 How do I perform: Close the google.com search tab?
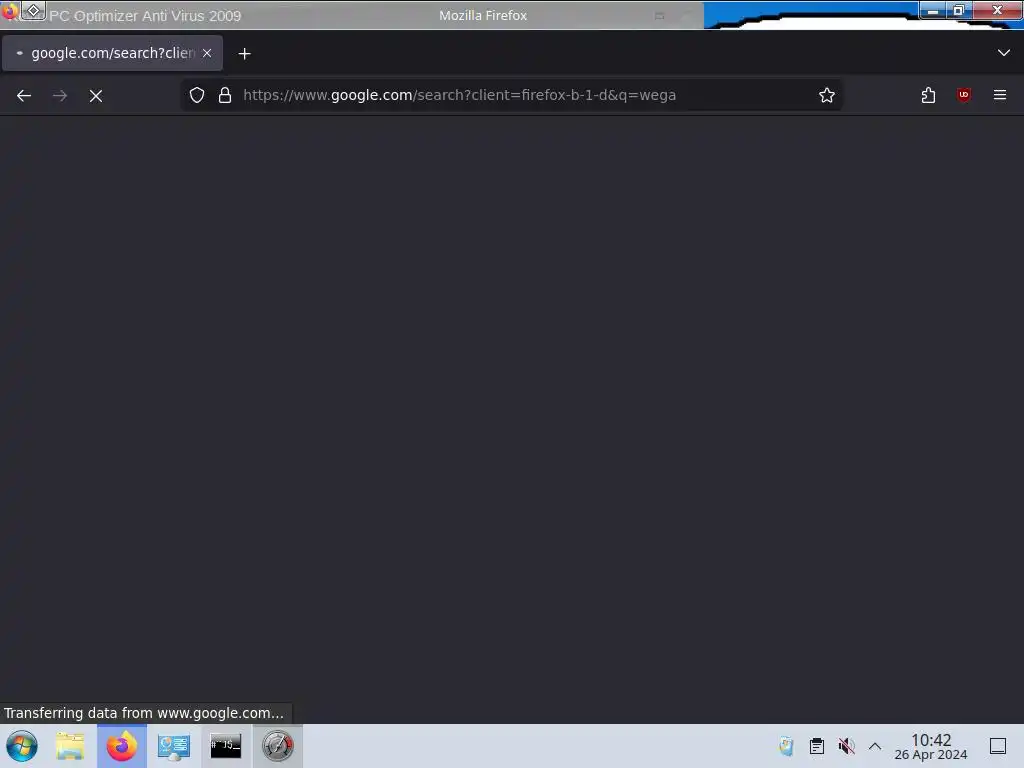point(207,53)
